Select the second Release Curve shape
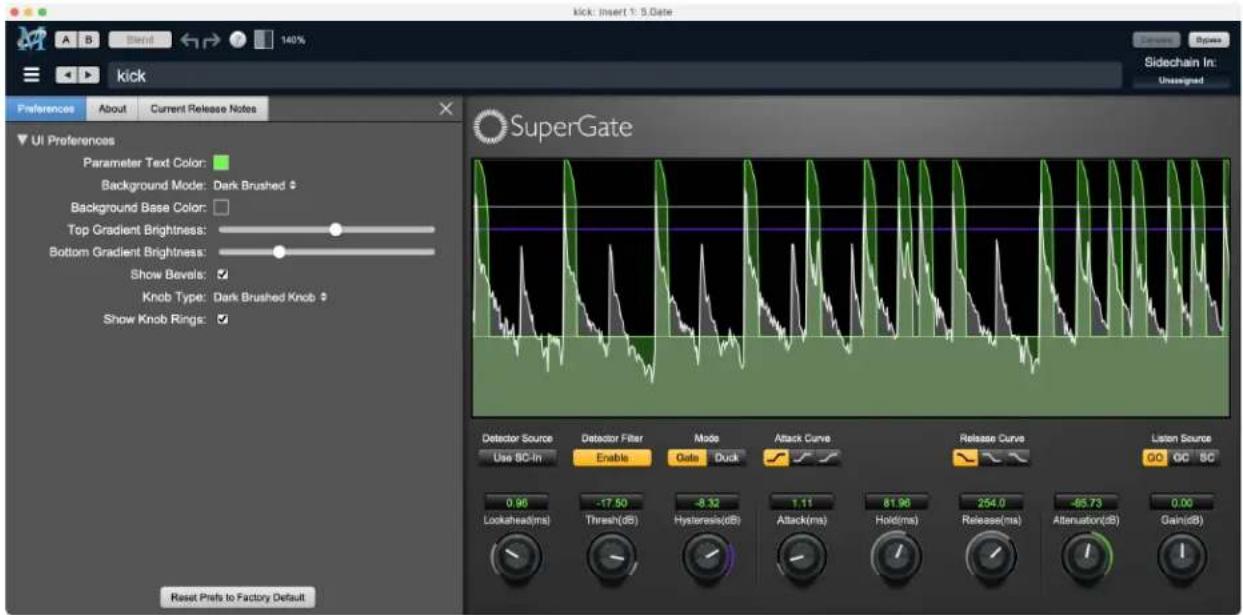 click(x=991, y=457)
